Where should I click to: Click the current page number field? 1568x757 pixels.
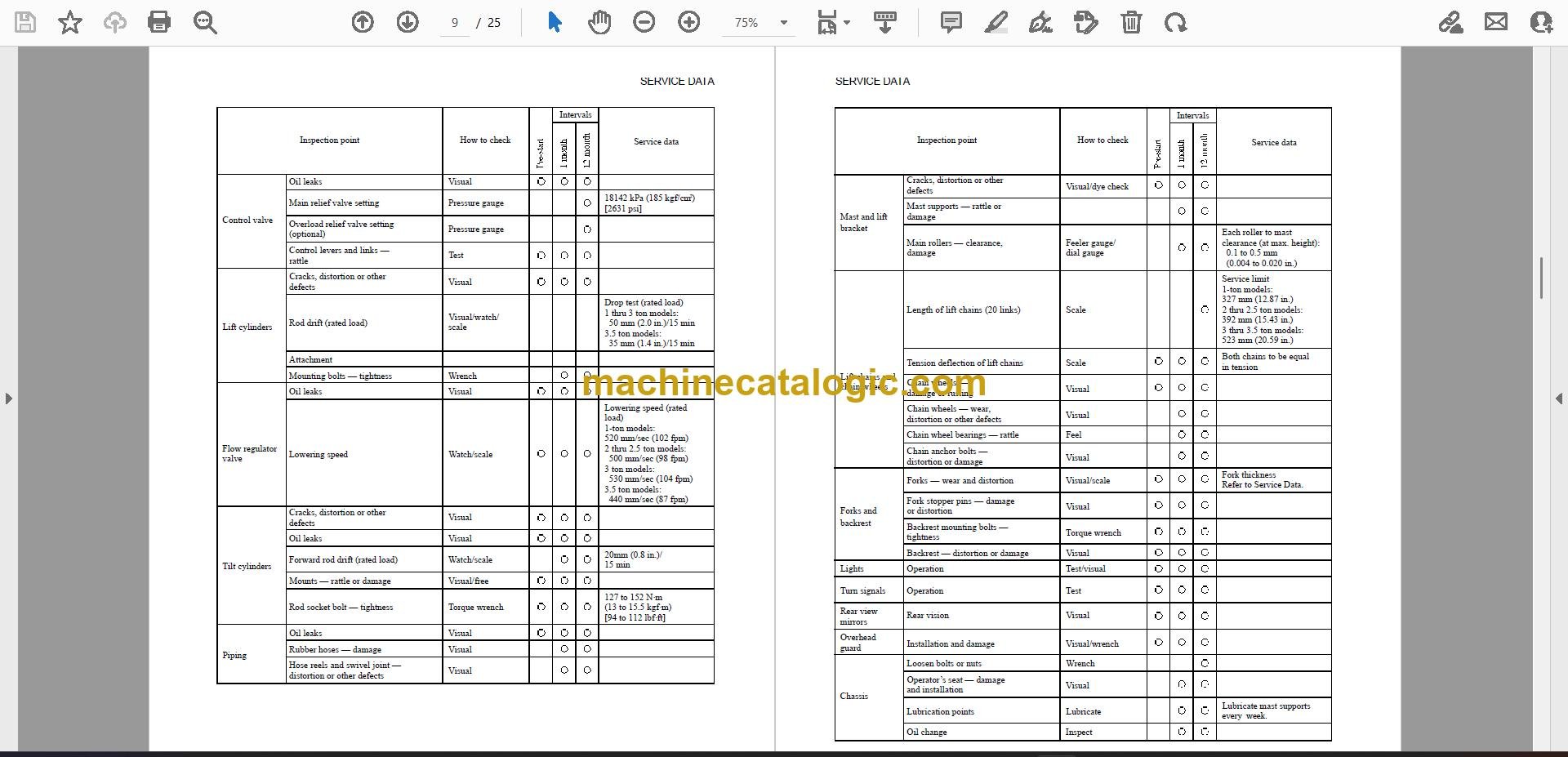point(455,23)
